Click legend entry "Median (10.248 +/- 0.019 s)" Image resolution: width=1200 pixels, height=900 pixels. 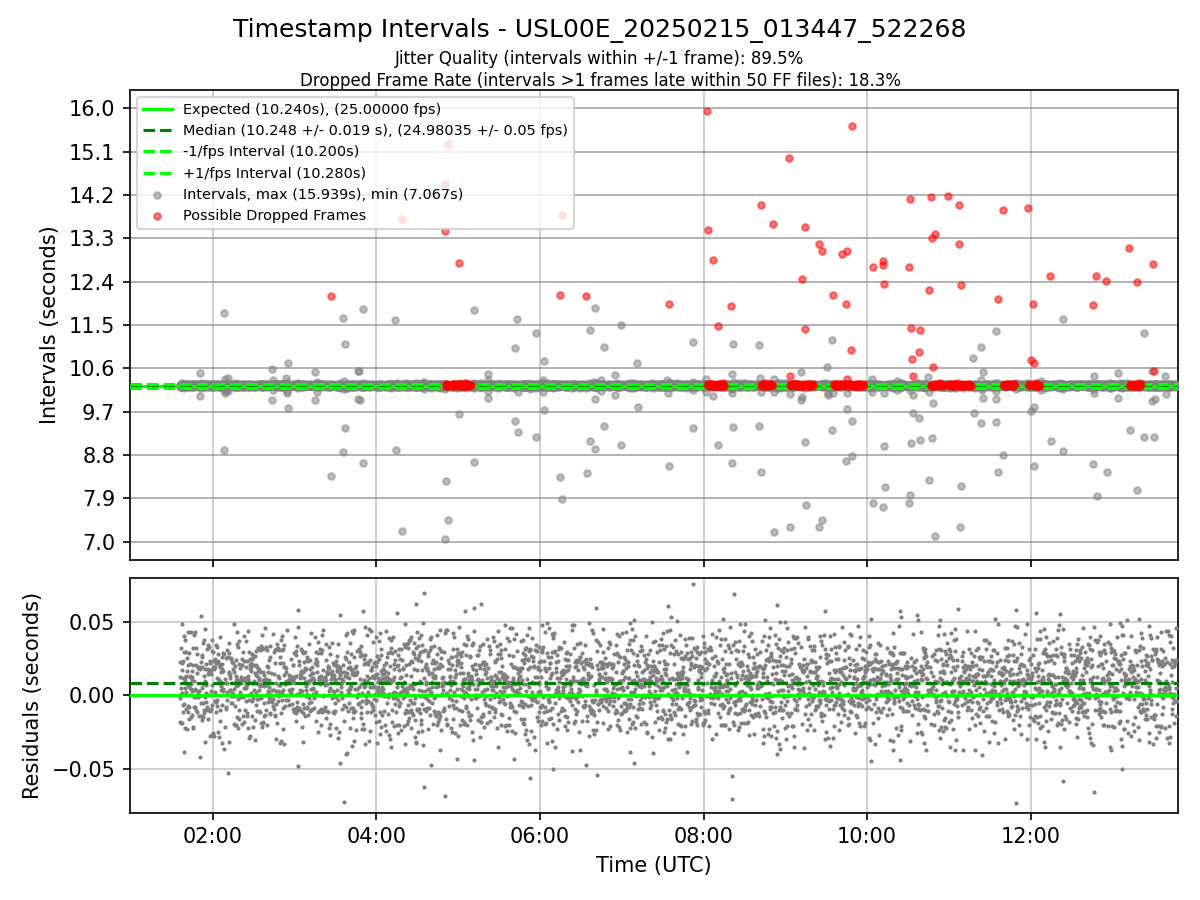click(375, 130)
